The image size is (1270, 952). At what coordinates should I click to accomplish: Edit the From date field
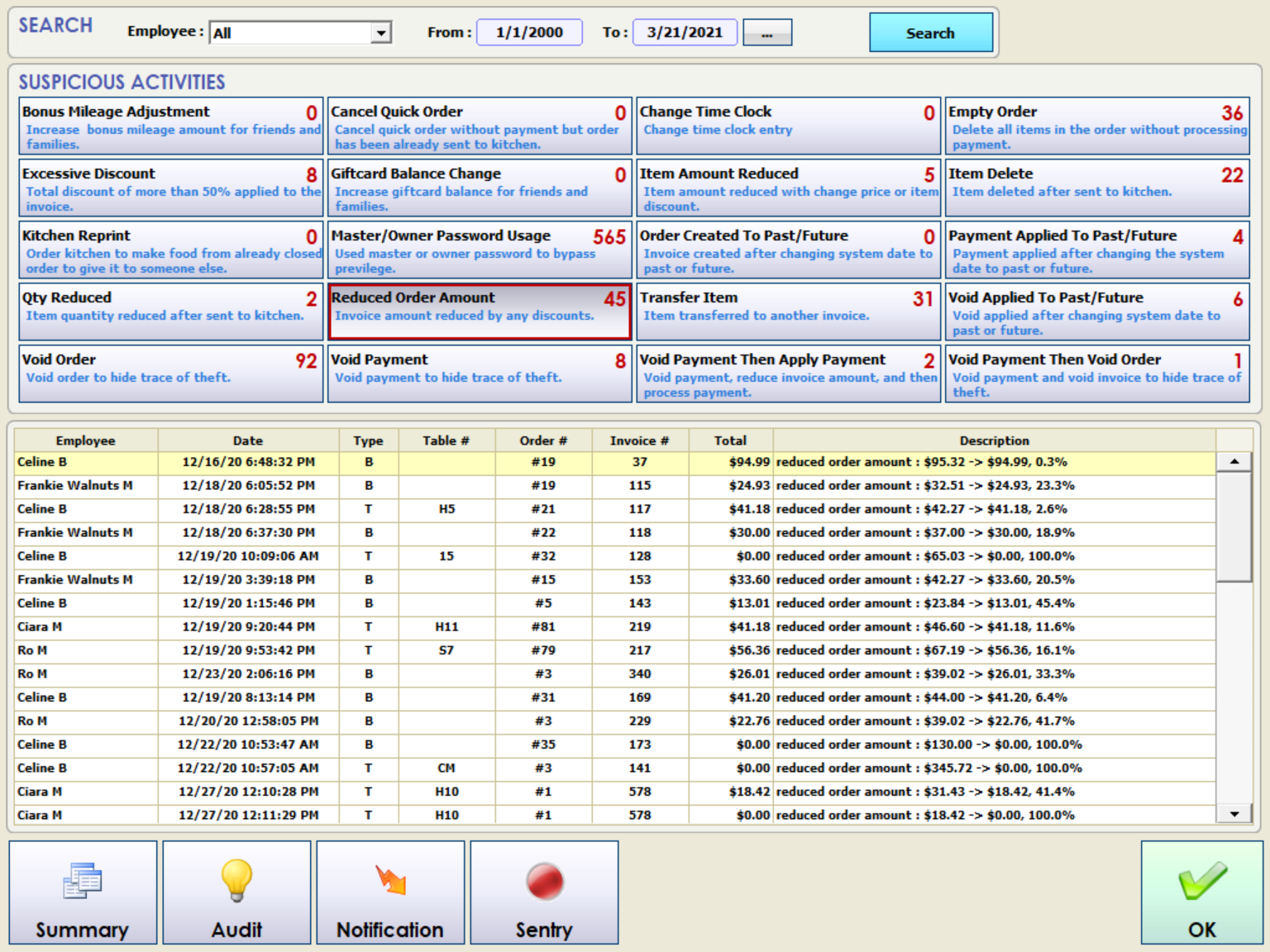tap(529, 32)
